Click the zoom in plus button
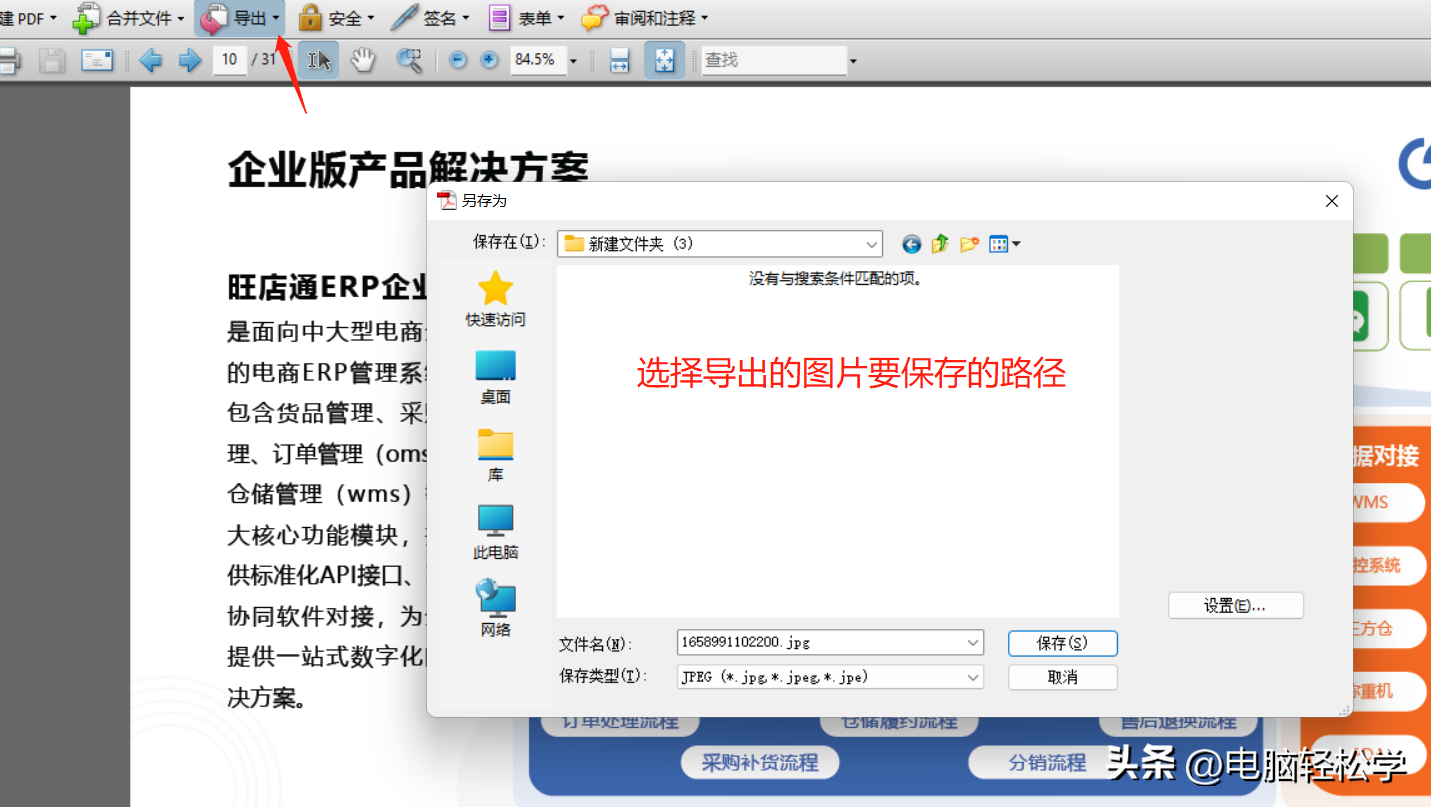Screen dimensions: 1431x807 click(489, 60)
